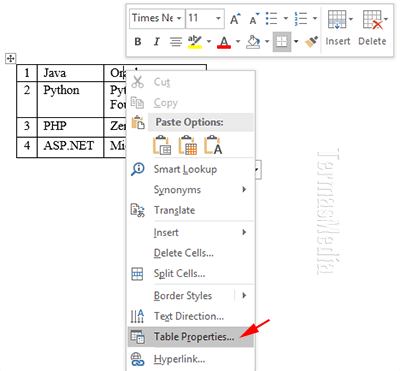Viewport: 400px width, 371px height.
Task: Open the Borders dropdown arrow
Action: click(296, 42)
